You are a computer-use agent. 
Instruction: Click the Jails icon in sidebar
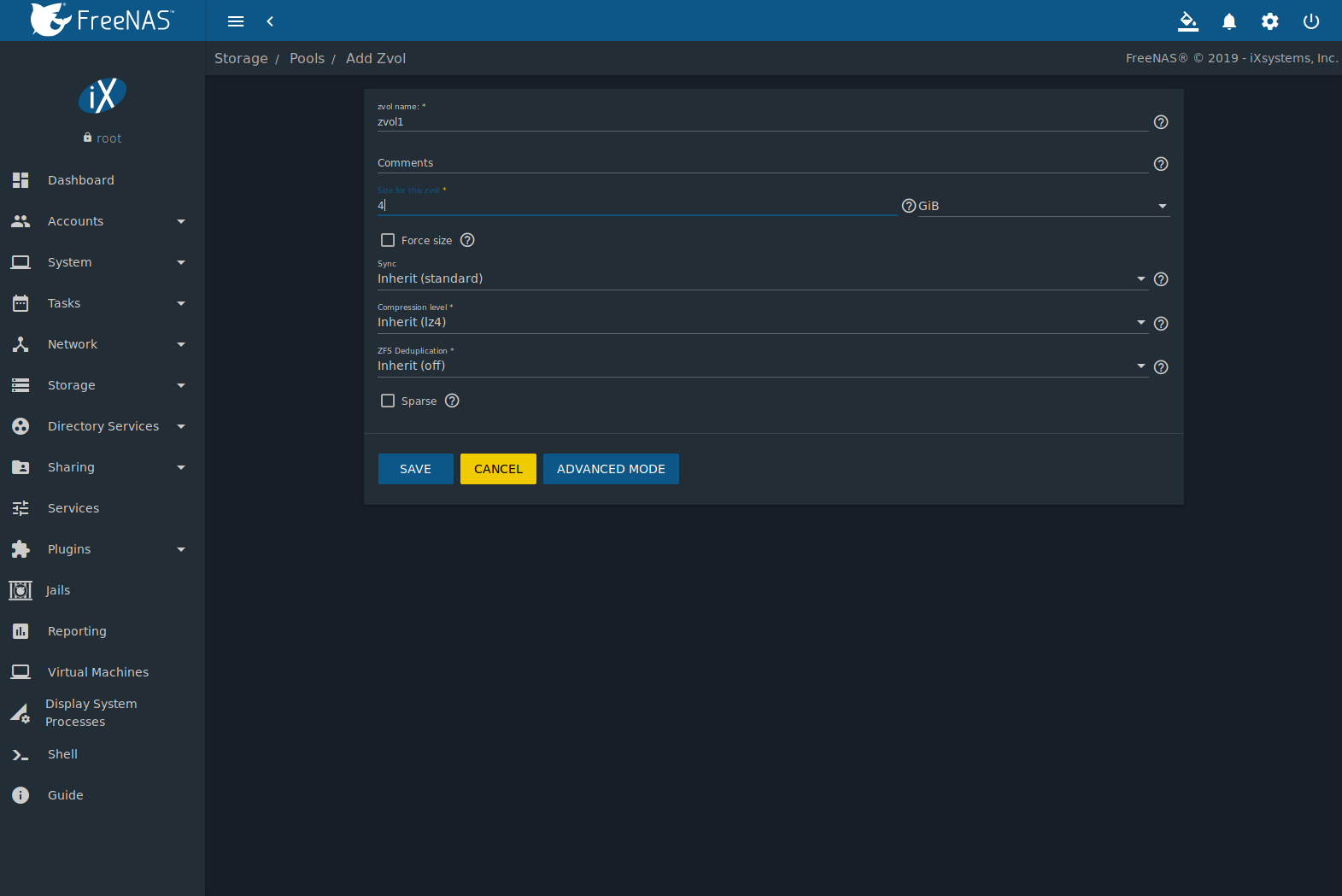[21, 590]
